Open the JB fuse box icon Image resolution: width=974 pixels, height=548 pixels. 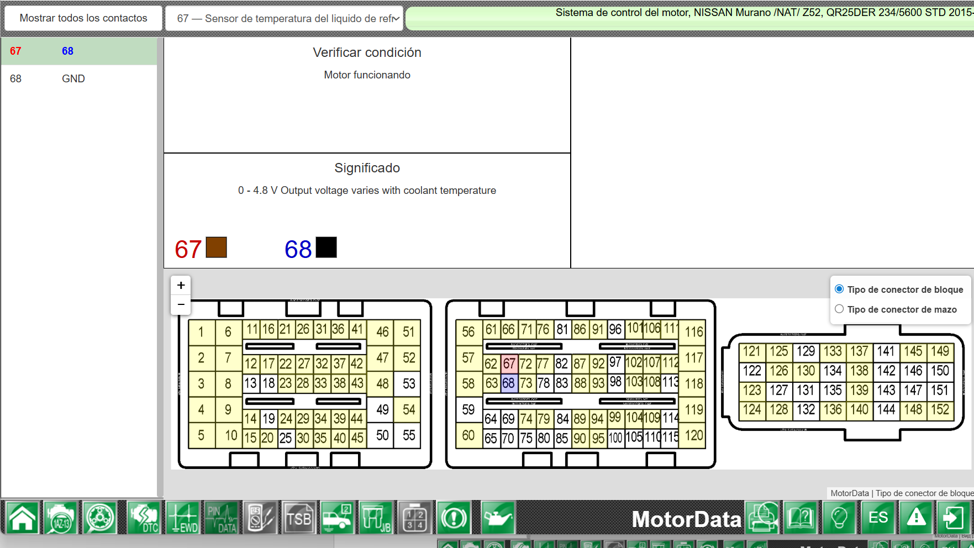click(x=376, y=518)
